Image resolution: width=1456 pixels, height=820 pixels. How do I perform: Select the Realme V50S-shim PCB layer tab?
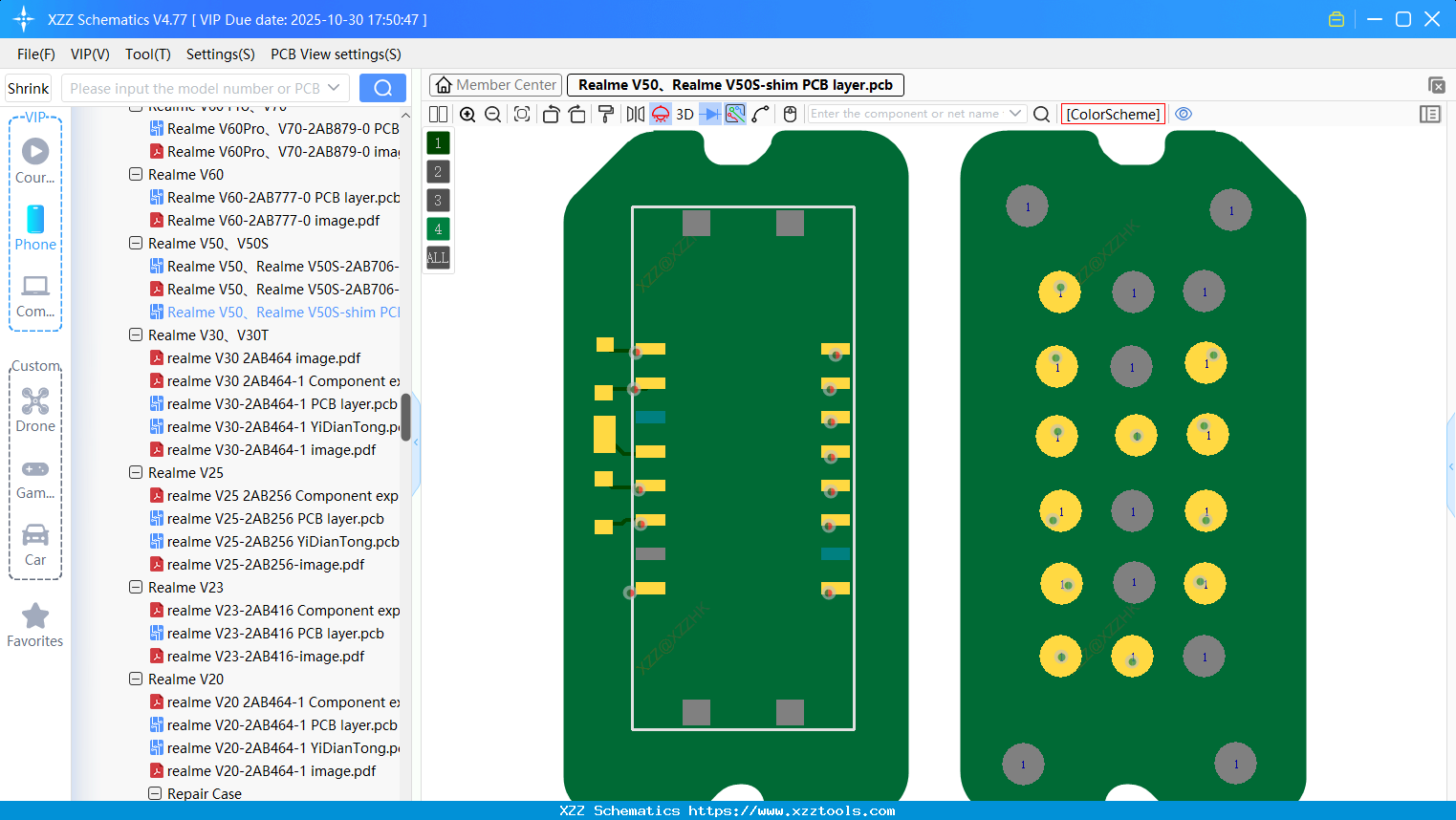click(735, 85)
